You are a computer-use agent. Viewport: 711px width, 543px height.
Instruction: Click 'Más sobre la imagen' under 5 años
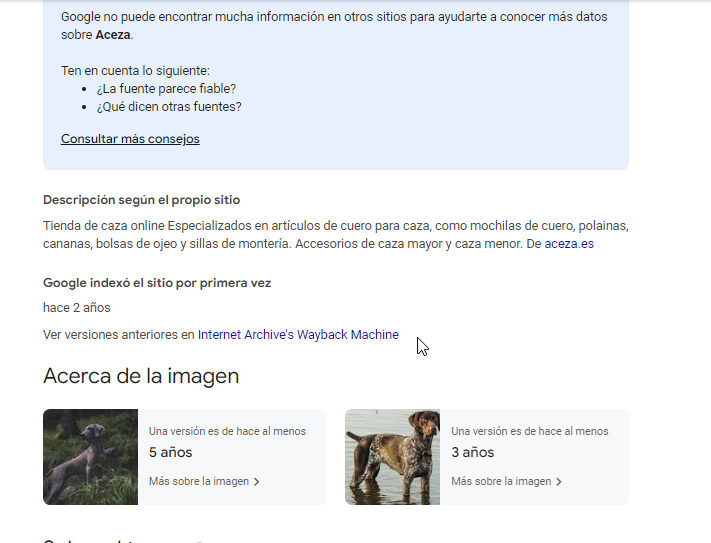coord(199,481)
